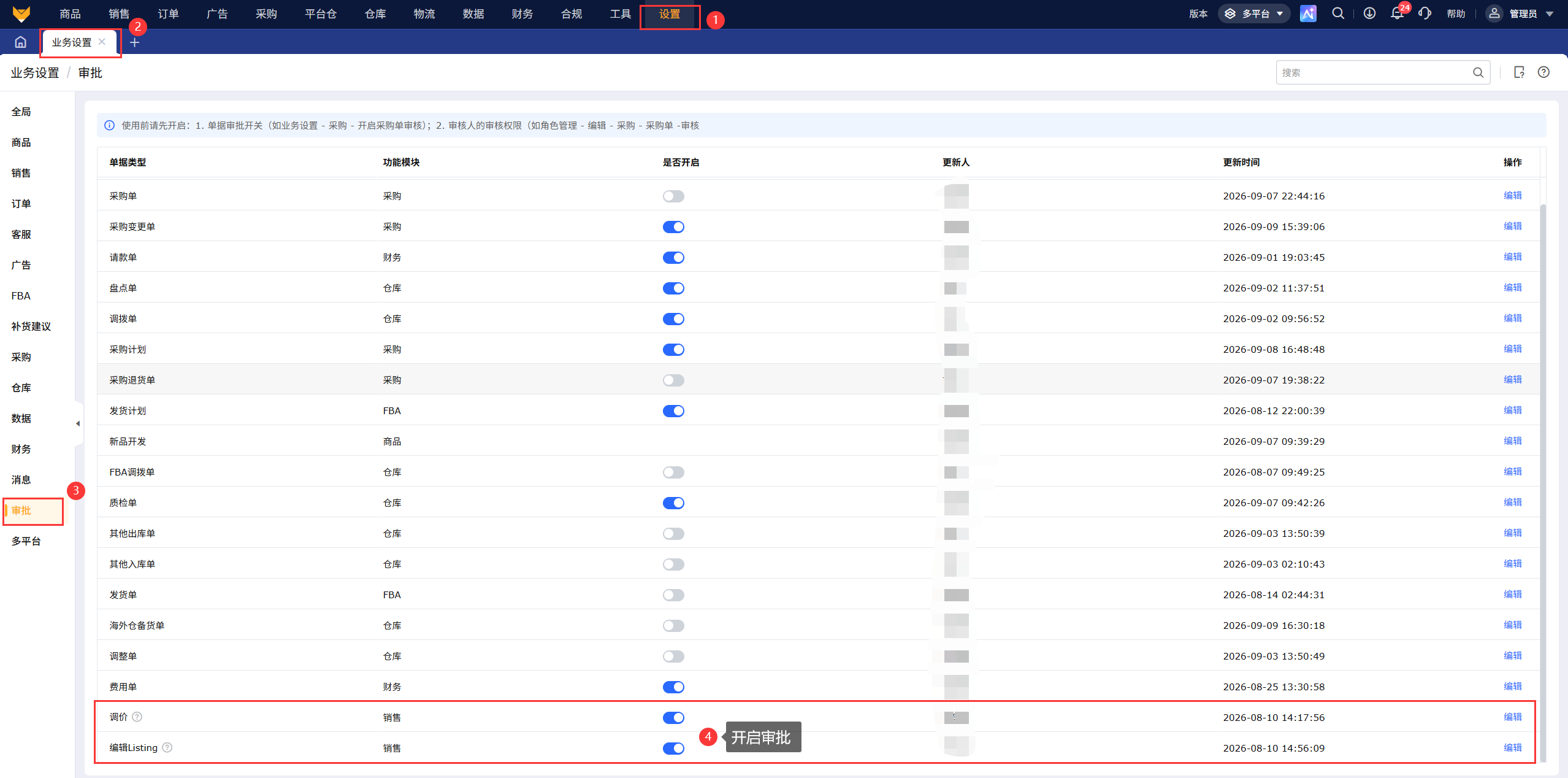
Task: Toggle approval switch for 采购单
Action: tap(673, 196)
